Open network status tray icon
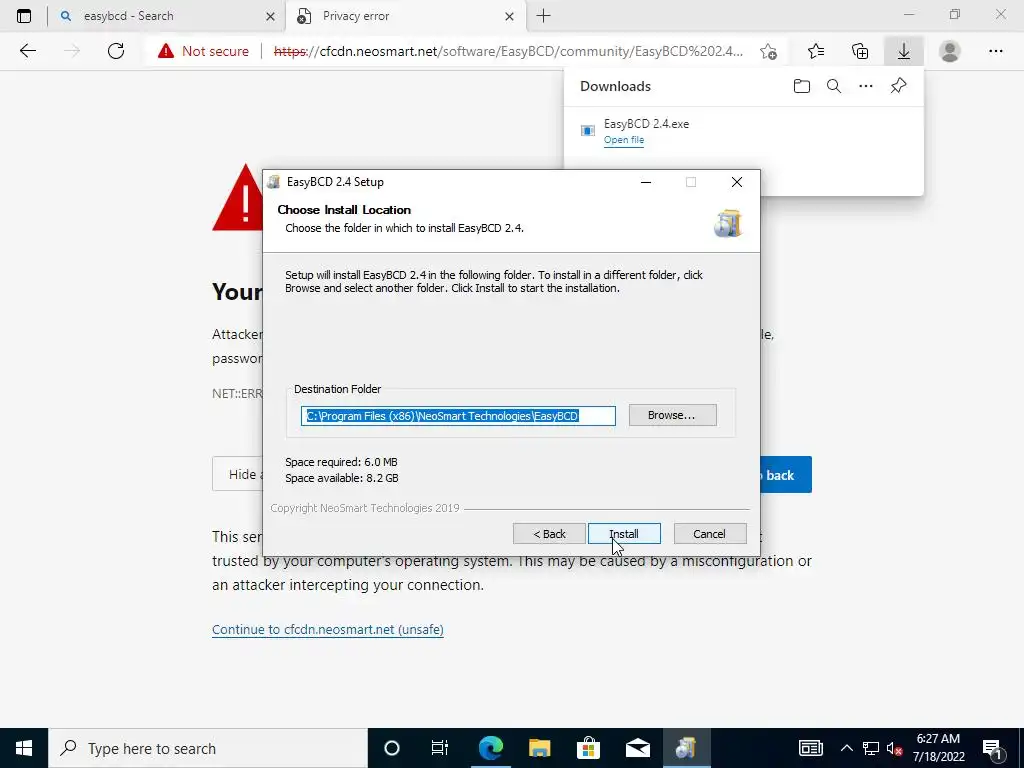Image resolution: width=1024 pixels, height=768 pixels. [871, 748]
